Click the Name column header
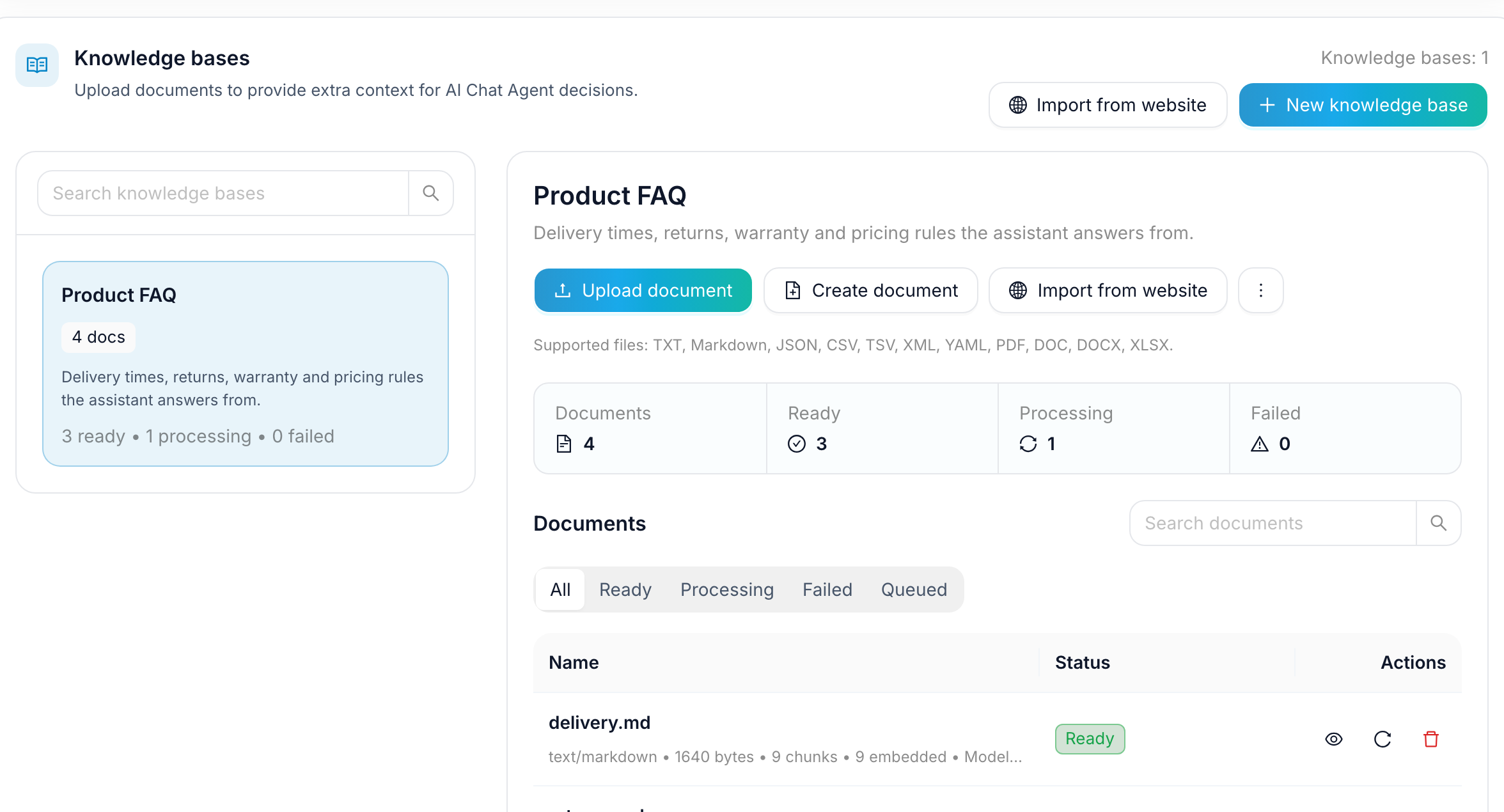1504x812 pixels. [574, 662]
